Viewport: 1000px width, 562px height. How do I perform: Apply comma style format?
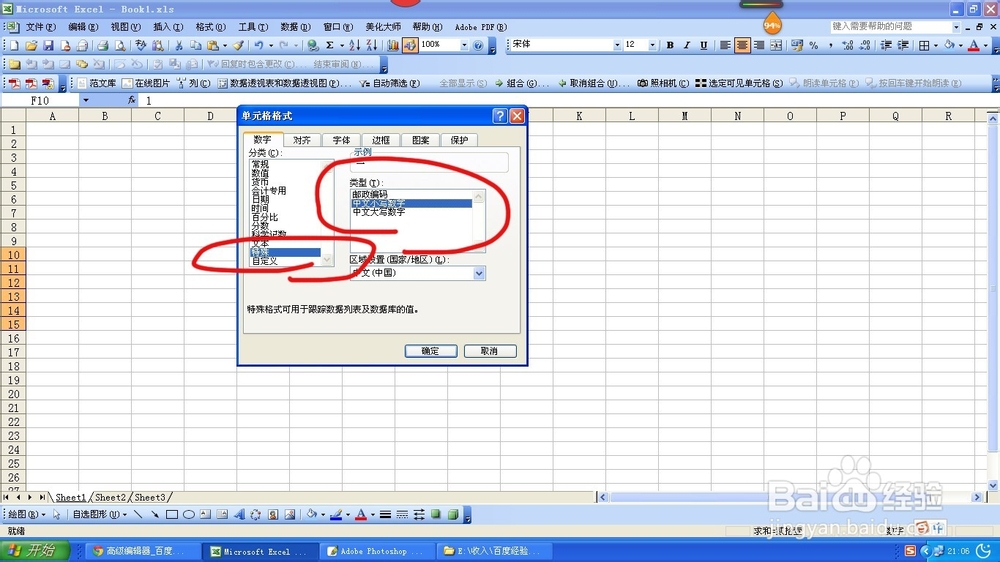point(830,45)
